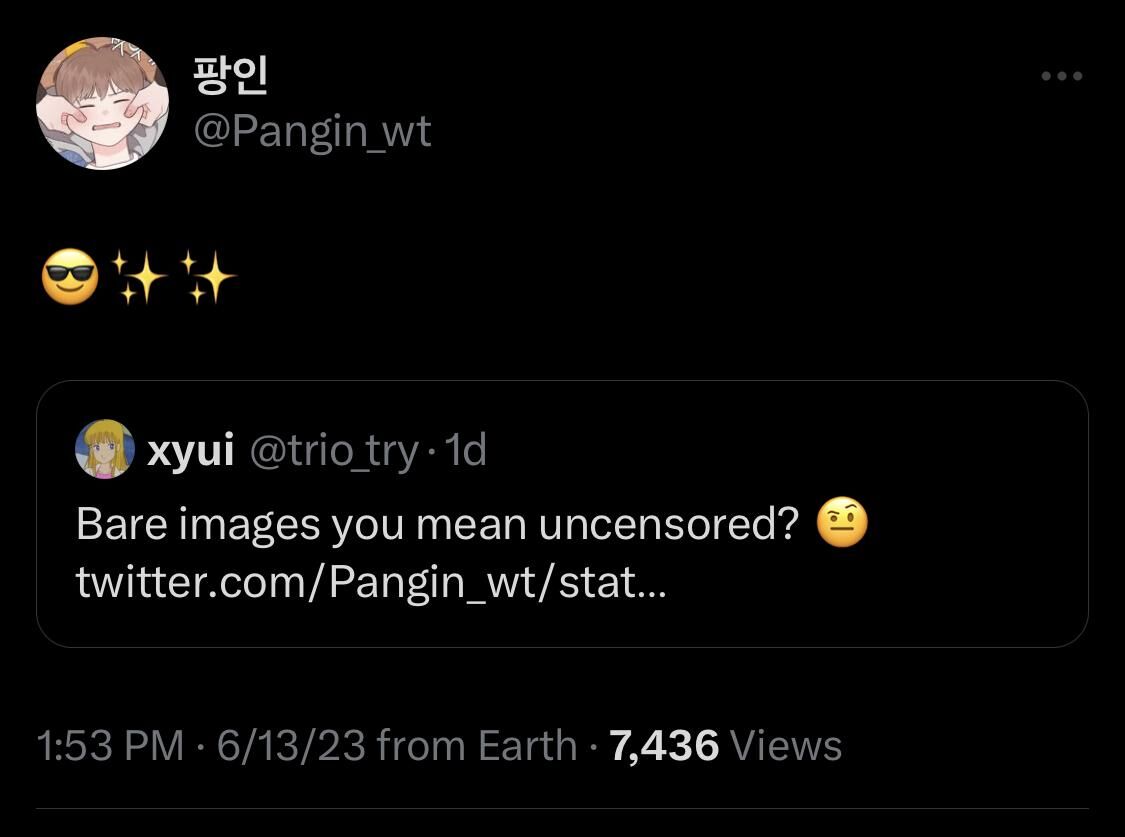The width and height of the screenshot is (1125, 837).
Task: Click the xyui display name
Action: point(190,451)
